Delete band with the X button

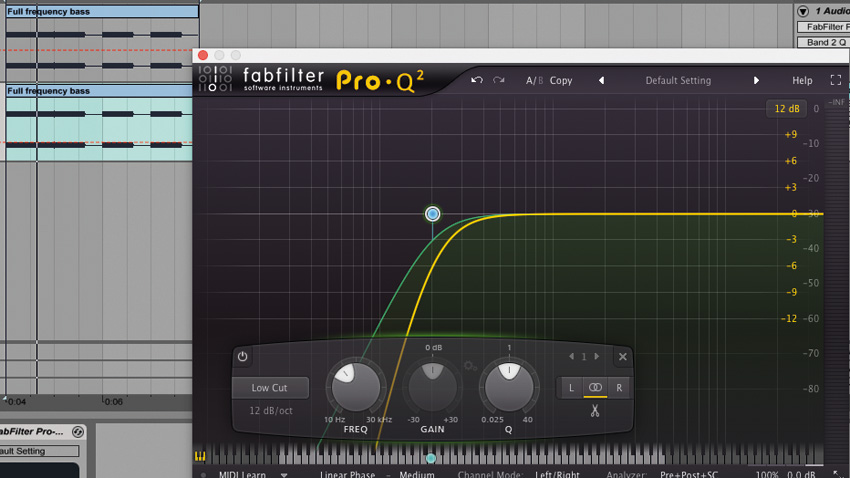pyautogui.click(x=623, y=357)
